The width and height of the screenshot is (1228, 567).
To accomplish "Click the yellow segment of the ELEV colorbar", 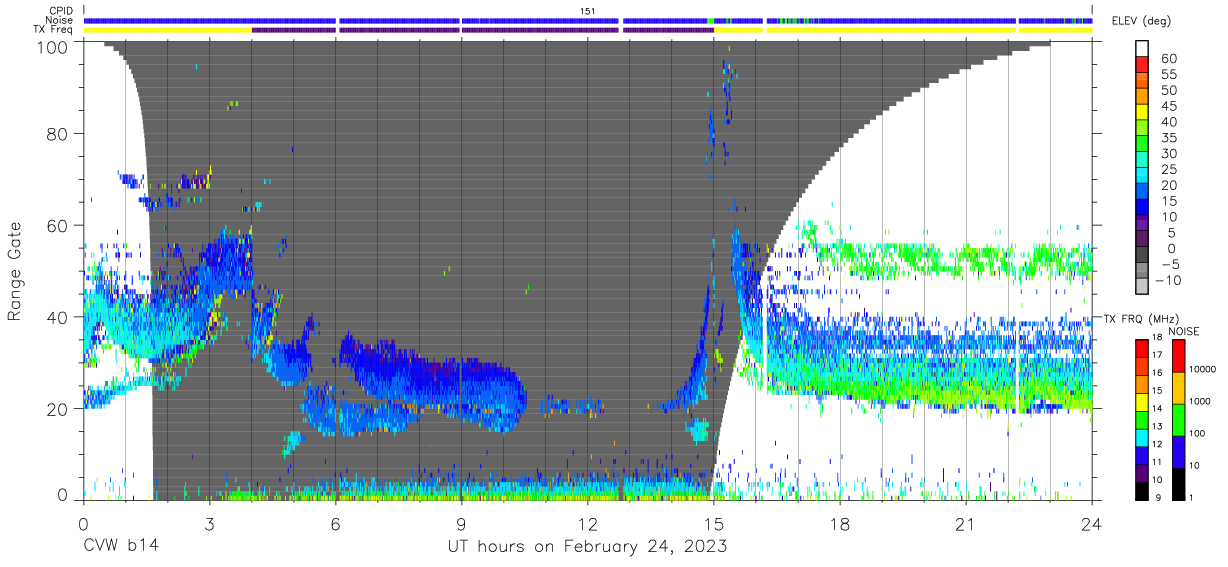I will point(1144,114).
